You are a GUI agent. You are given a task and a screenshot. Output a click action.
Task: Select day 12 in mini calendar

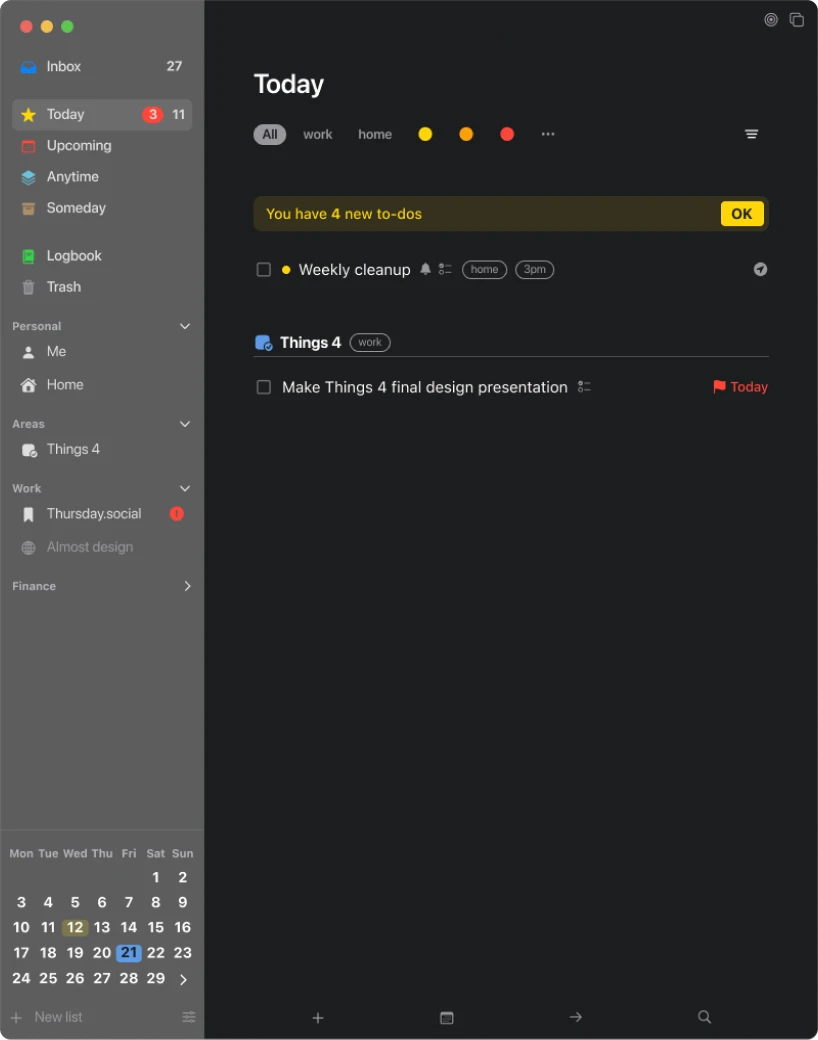coord(75,927)
